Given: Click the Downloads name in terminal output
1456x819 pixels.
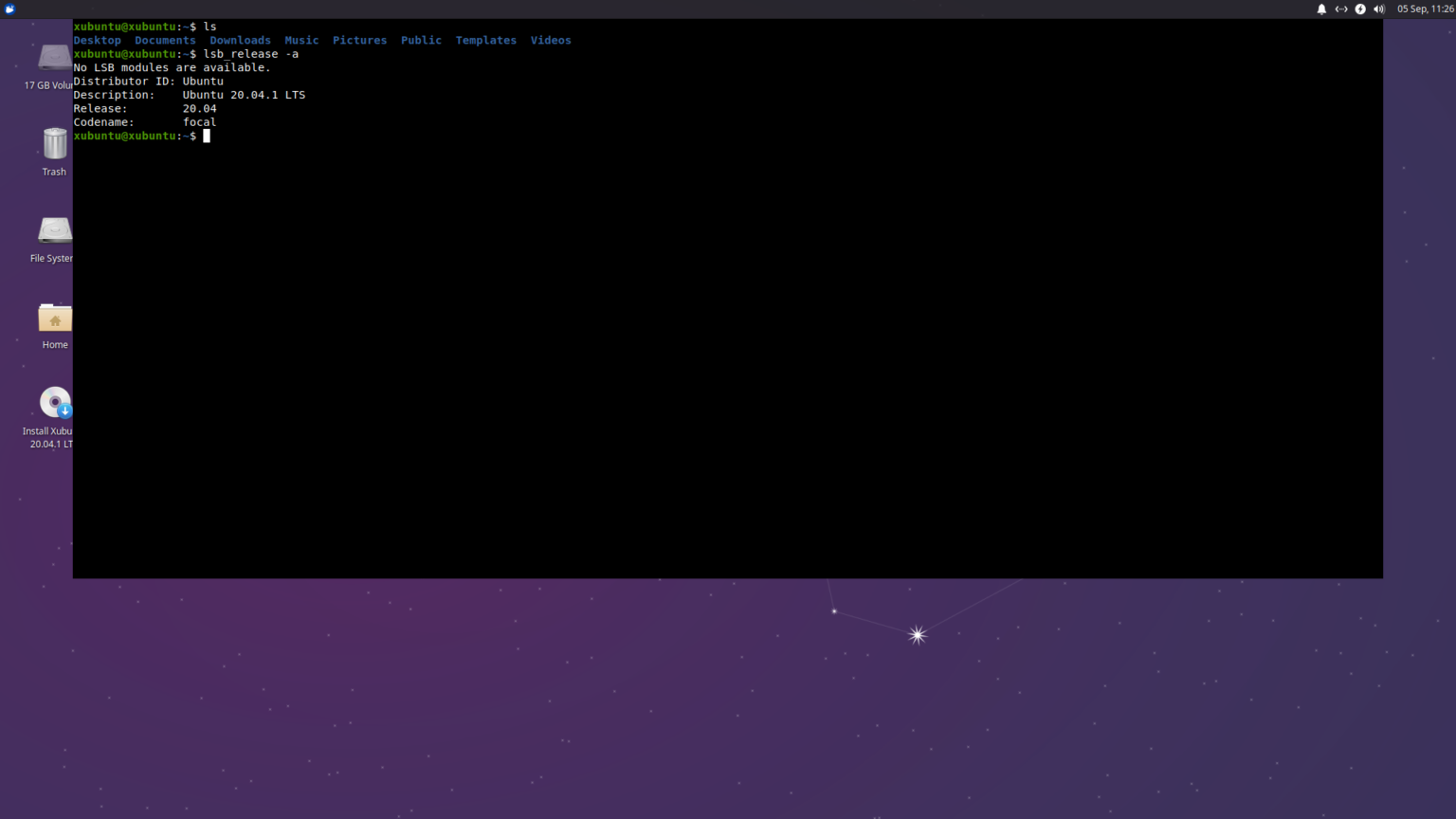Looking at the screenshot, I should pos(240,40).
